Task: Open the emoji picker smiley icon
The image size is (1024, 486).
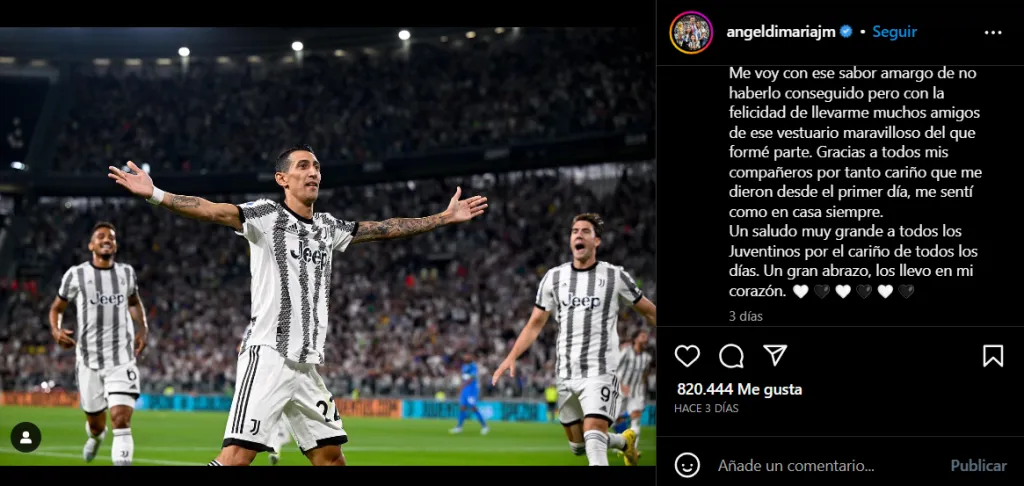Action: (687, 465)
